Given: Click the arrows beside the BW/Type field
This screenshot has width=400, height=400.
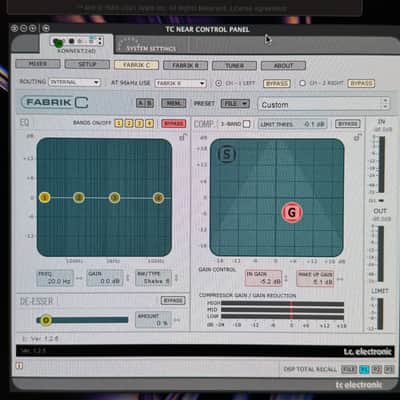Looking at the screenshot, I should (x=176, y=278).
